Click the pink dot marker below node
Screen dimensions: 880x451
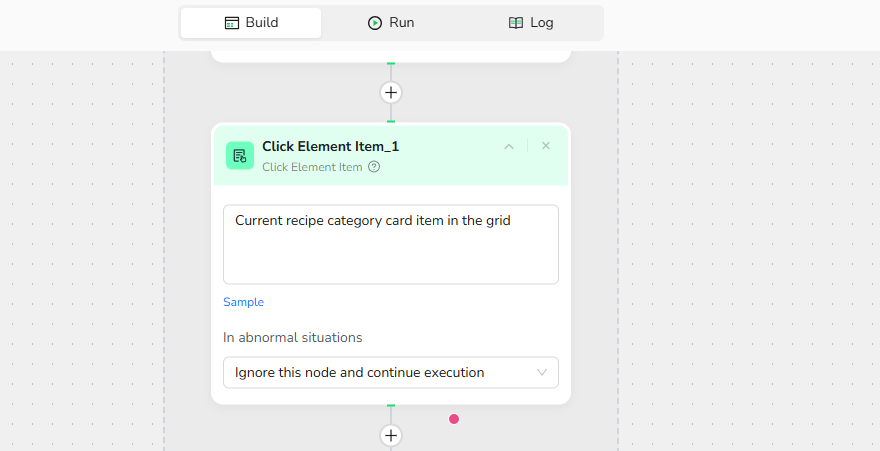[x=454, y=419]
